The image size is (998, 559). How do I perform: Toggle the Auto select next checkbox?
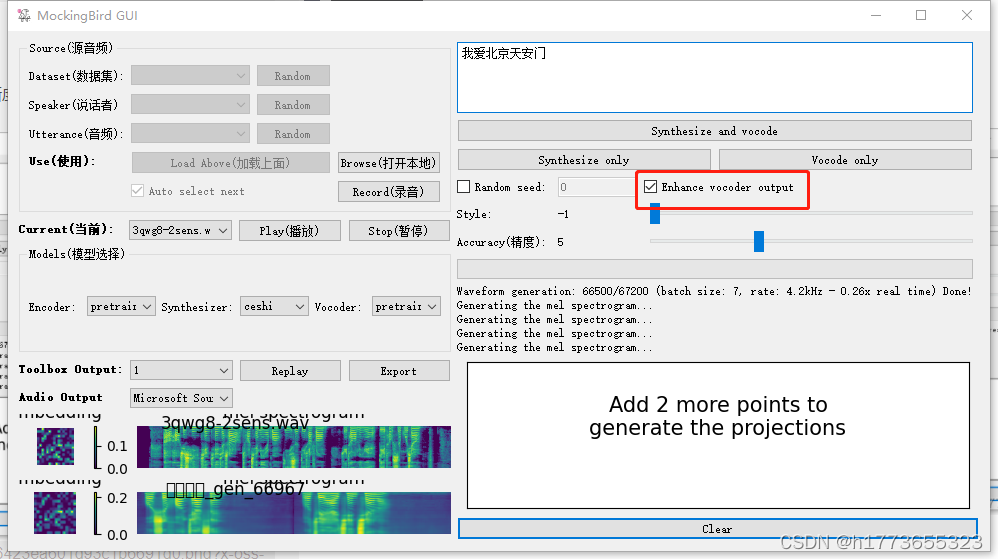pyautogui.click(x=137, y=191)
